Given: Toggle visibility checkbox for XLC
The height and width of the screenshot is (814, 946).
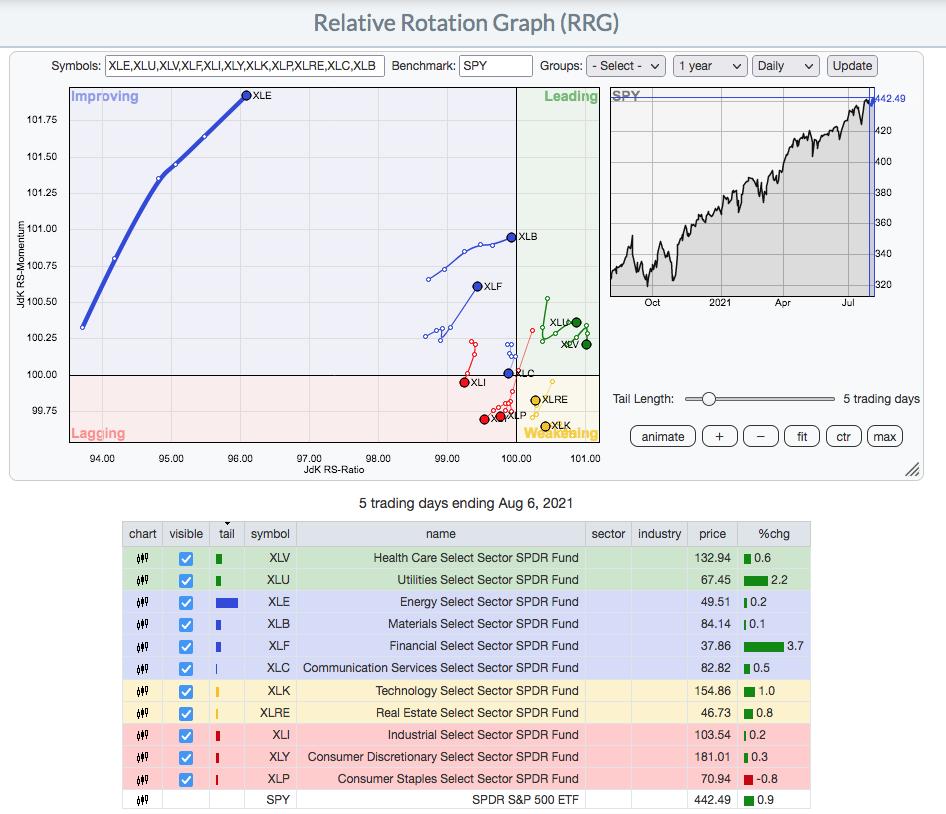Looking at the screenshot, I should coord(186,669).
